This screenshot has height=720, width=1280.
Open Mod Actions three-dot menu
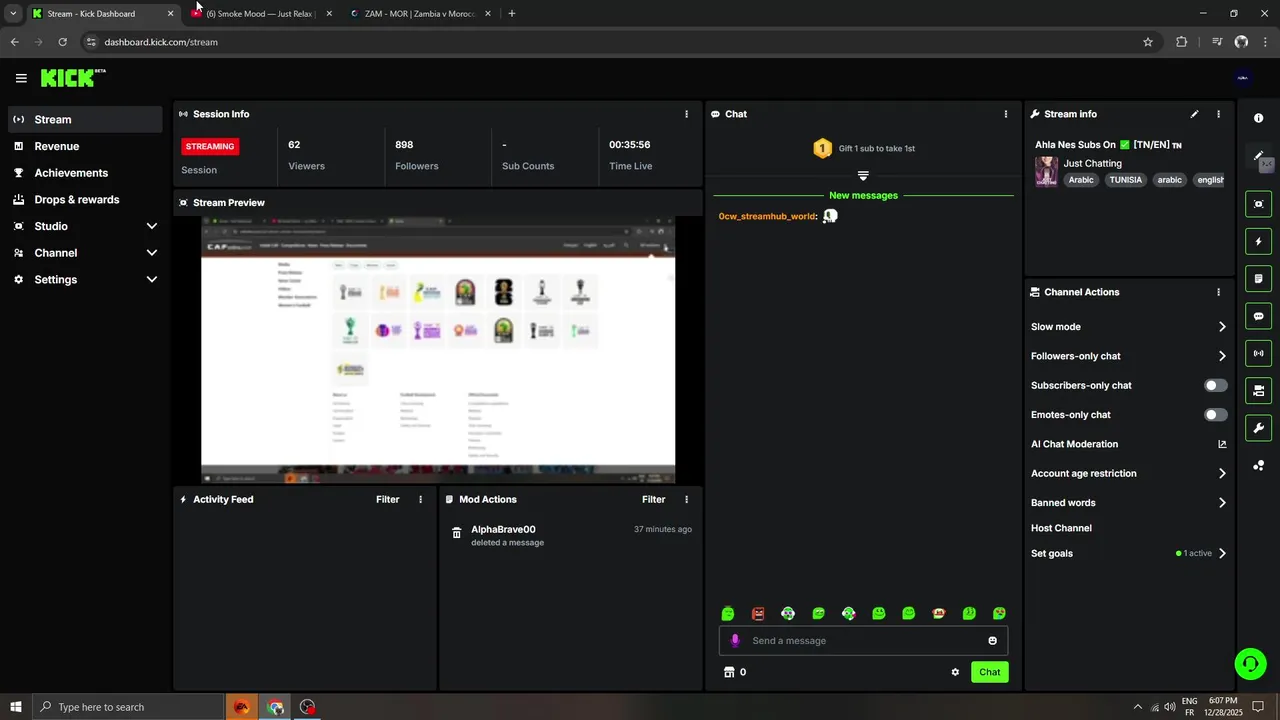click(x=686, y=499)
